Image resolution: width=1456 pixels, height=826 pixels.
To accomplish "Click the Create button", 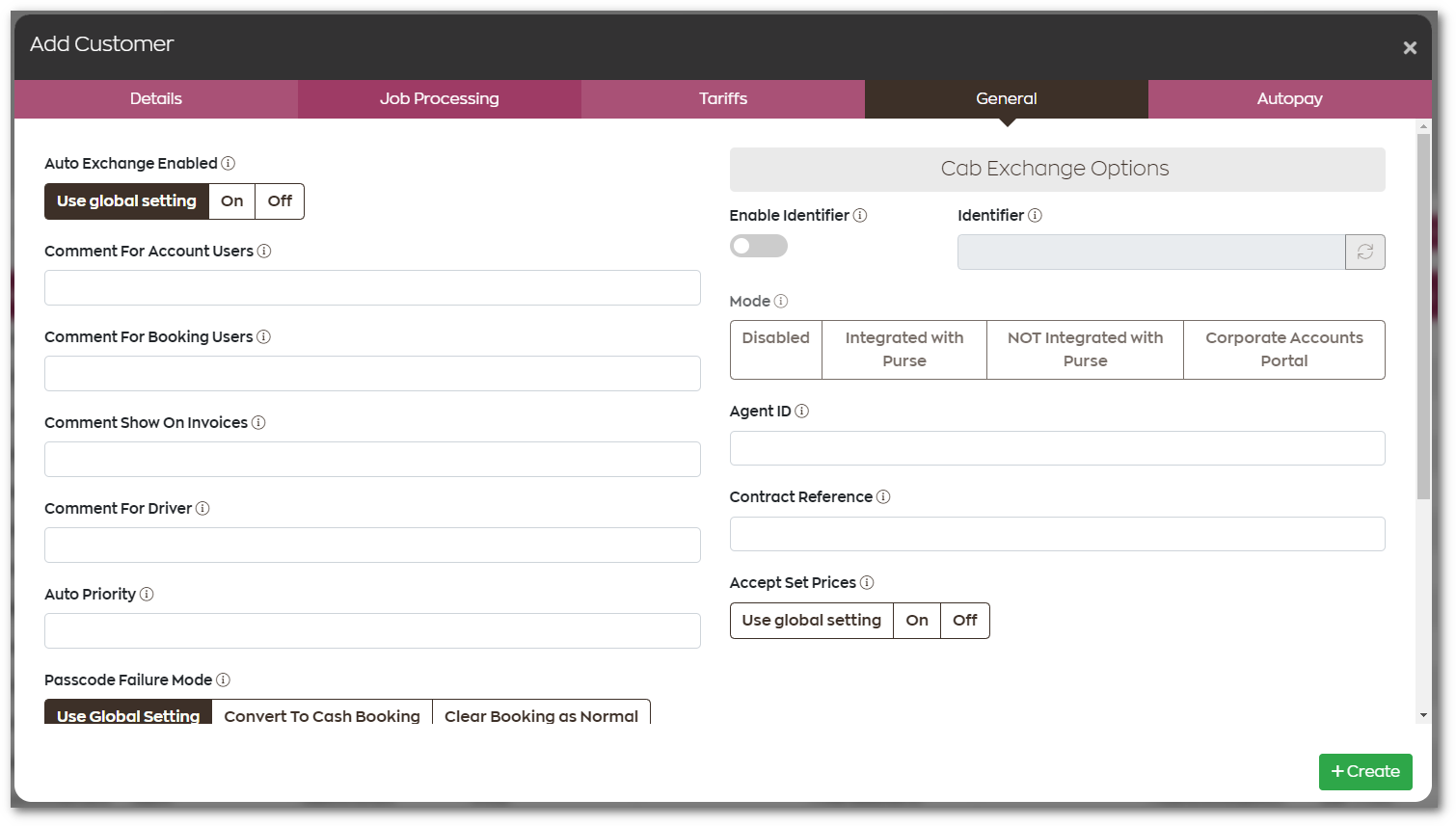I will pos(1365,771).
